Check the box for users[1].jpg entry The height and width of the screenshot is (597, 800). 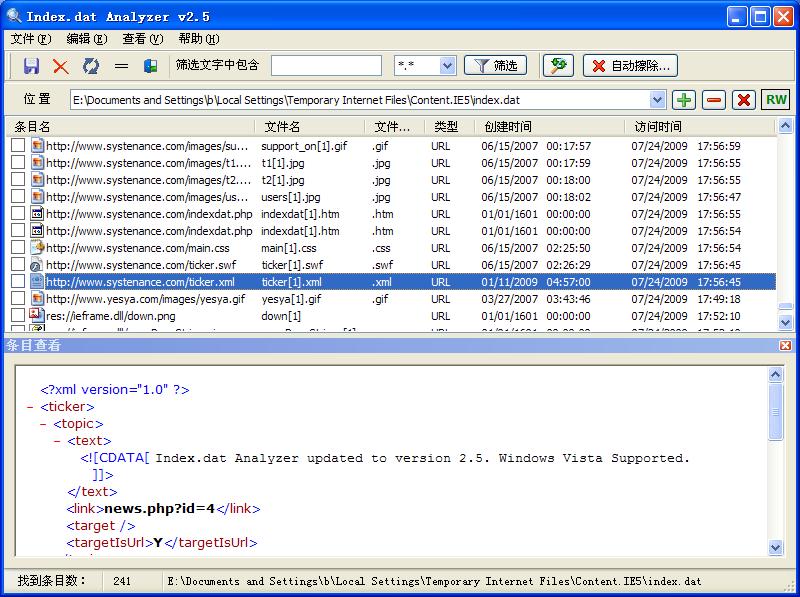pos(18,196)
